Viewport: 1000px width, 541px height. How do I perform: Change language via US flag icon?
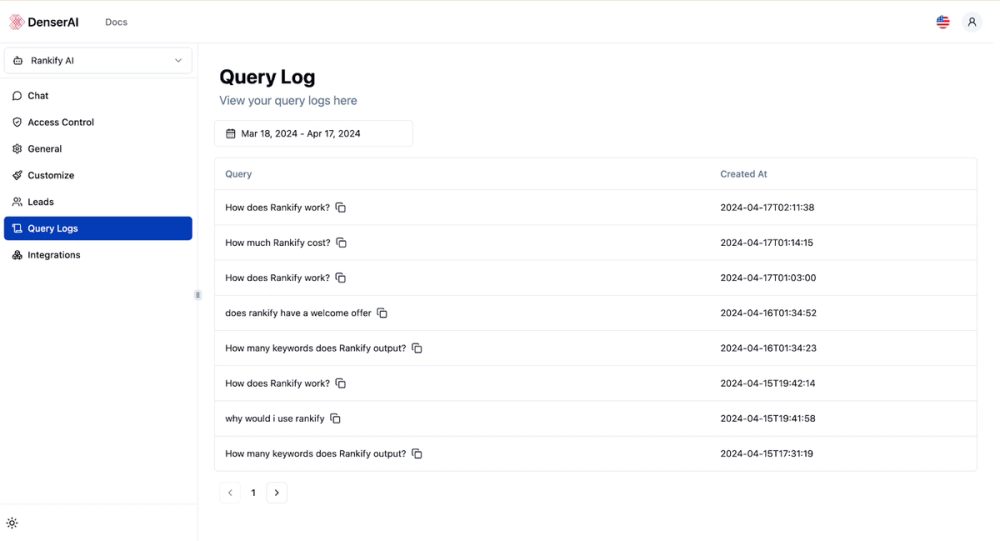click(943, 22)
